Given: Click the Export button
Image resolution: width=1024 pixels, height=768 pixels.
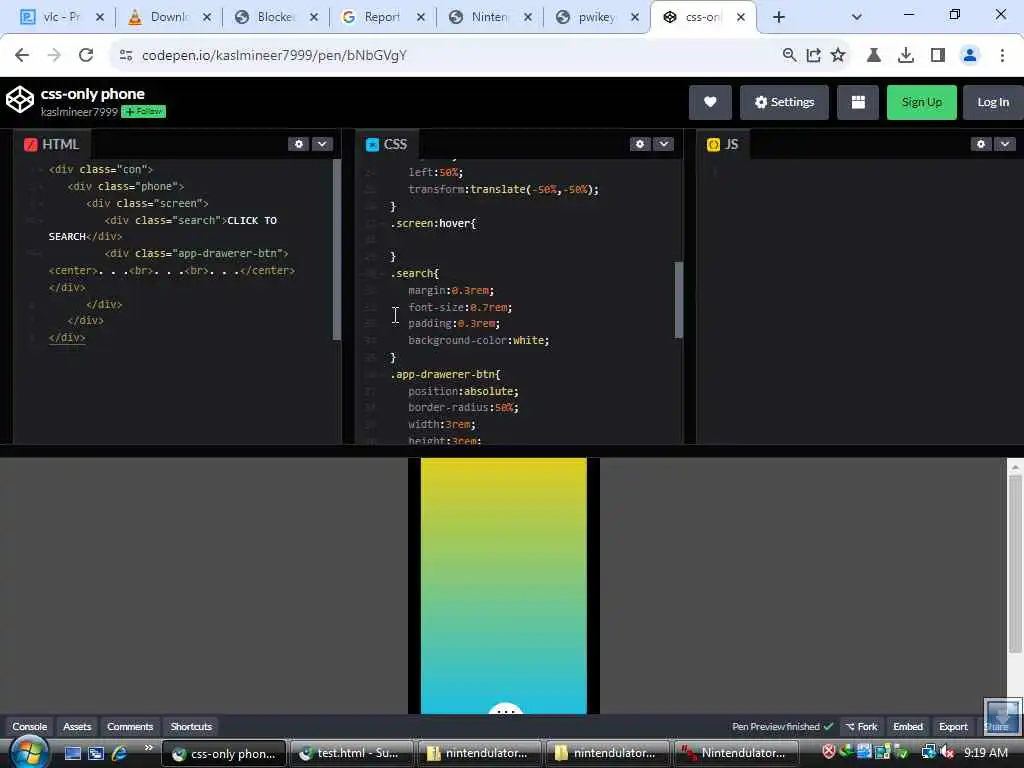Looking at the screenshot, I should coord(953,726).
